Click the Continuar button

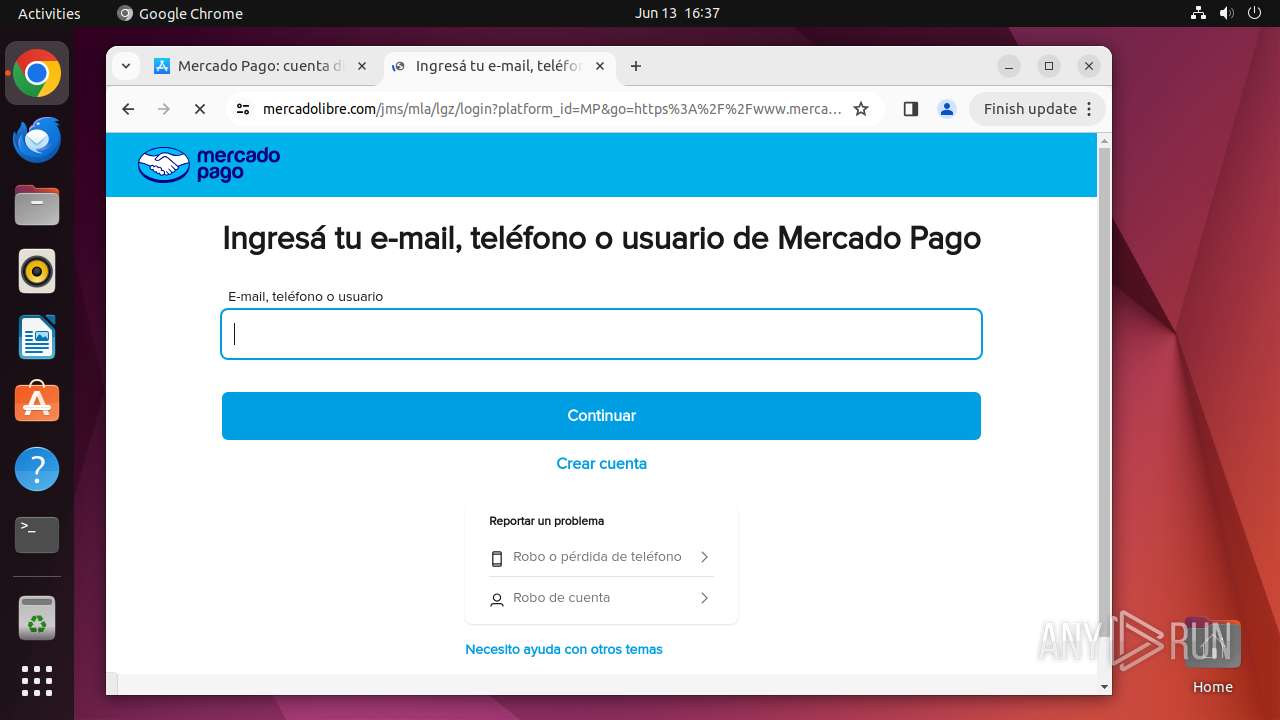pyautogui.click(x=601, y=416)
